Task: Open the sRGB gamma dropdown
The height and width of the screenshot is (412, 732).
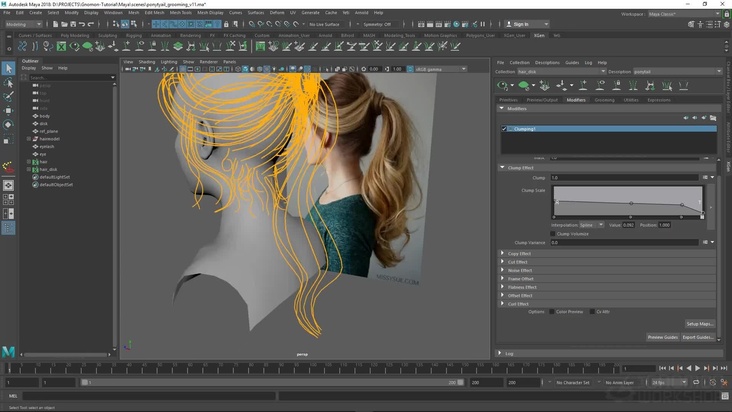Action: pos(440,69)
